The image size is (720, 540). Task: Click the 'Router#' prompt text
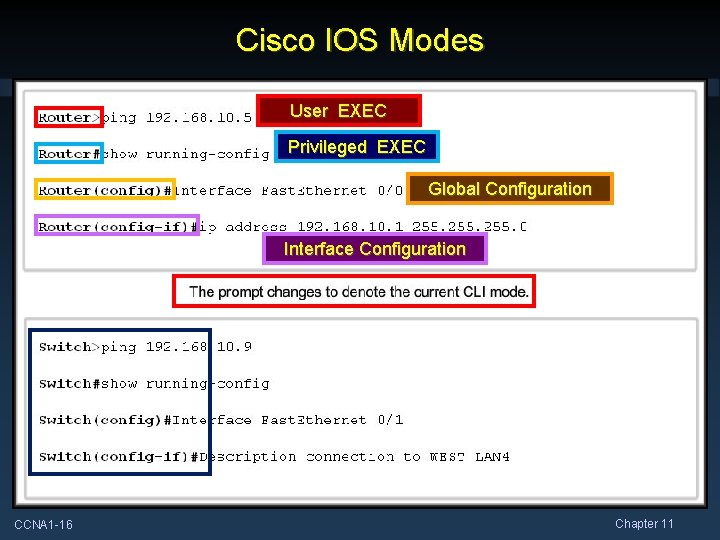click(69, 153)
